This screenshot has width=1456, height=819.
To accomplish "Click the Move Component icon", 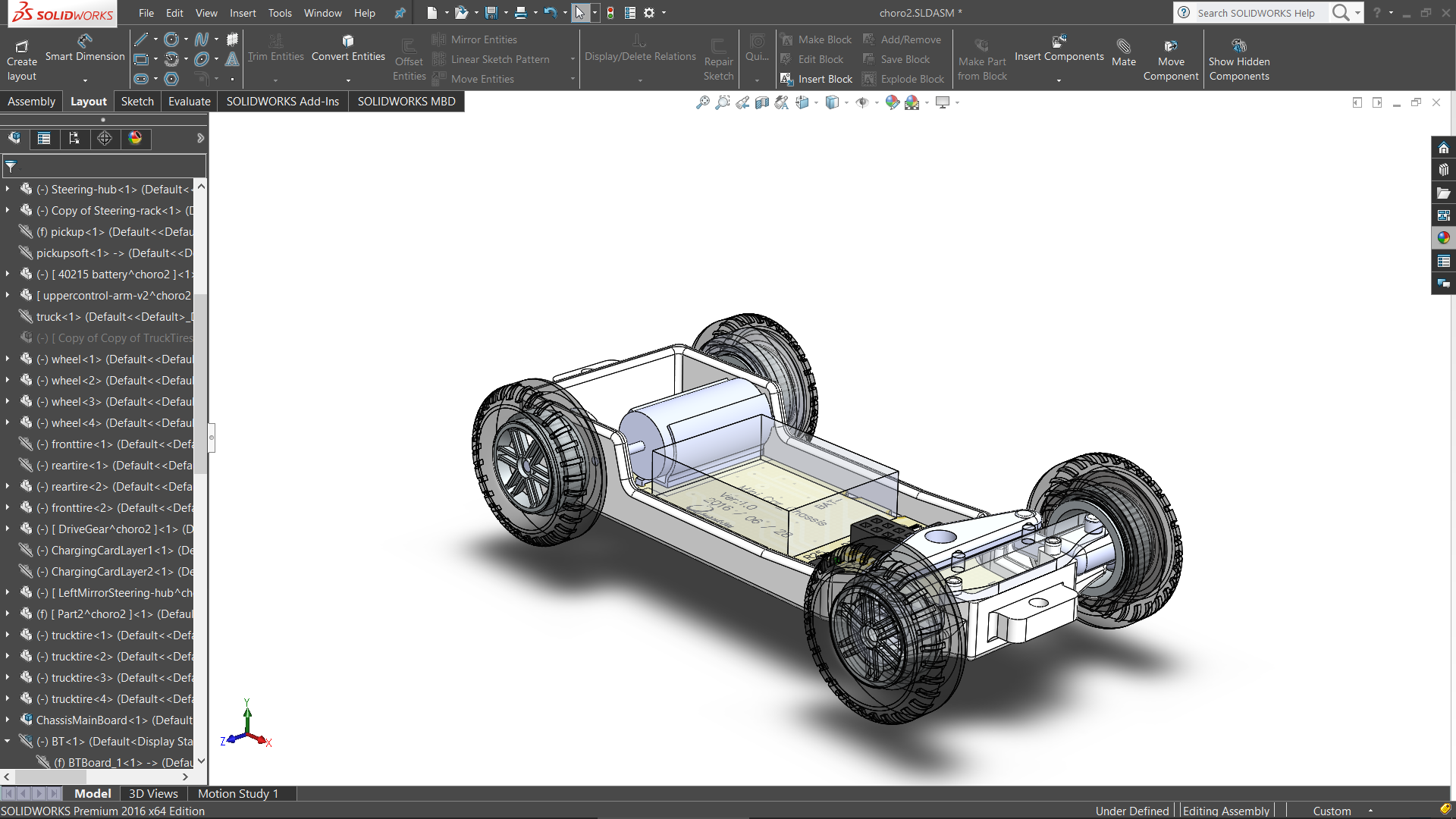I will (1171, 47).
